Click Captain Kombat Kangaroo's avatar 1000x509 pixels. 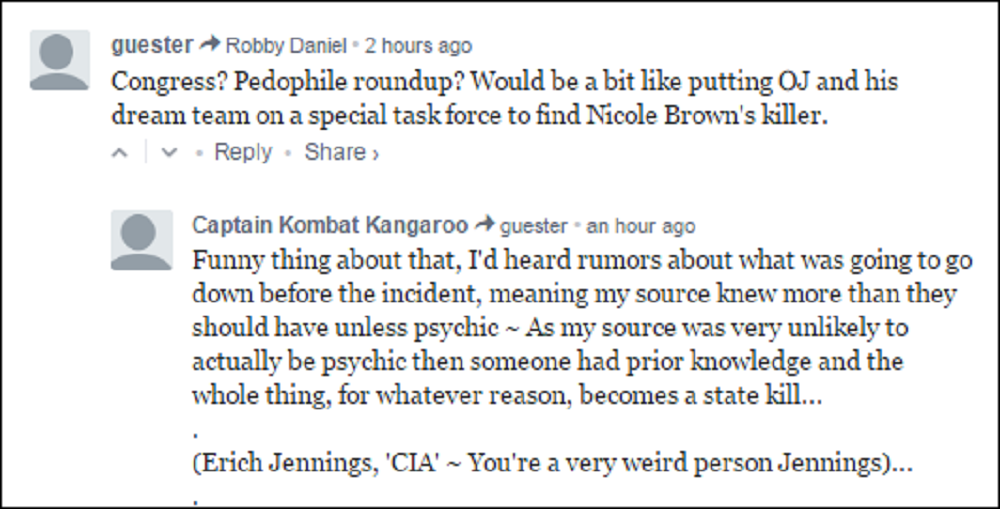141,240
